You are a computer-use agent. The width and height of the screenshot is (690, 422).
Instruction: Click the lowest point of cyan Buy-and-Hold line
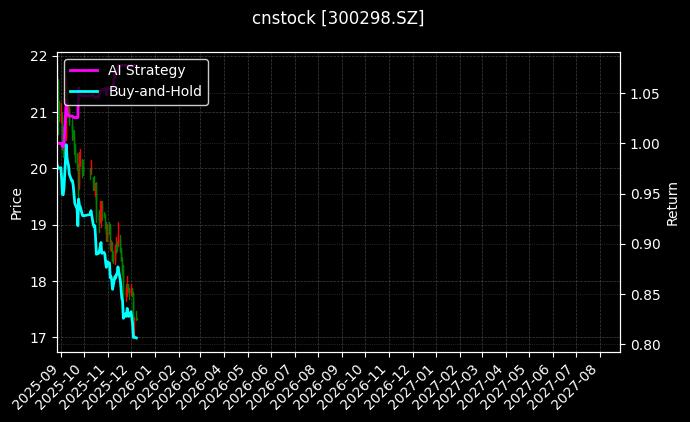pyautogui.click(x=135, y=338)
